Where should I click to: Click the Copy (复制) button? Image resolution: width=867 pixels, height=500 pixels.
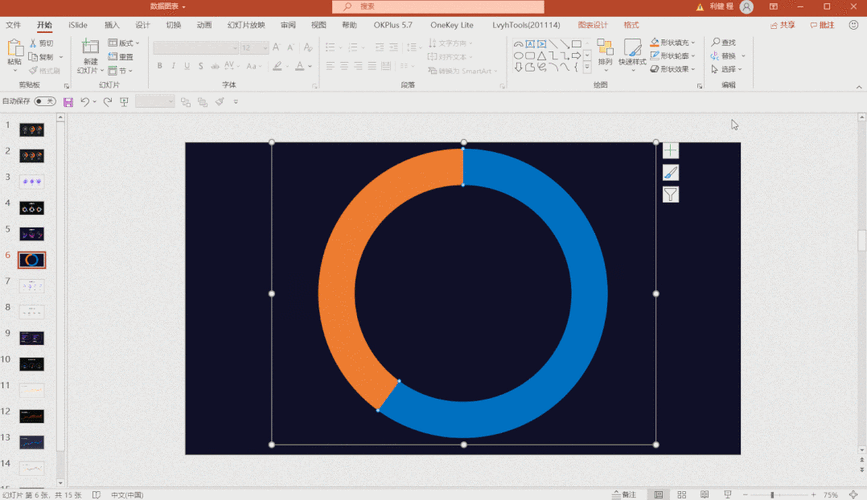41,57
